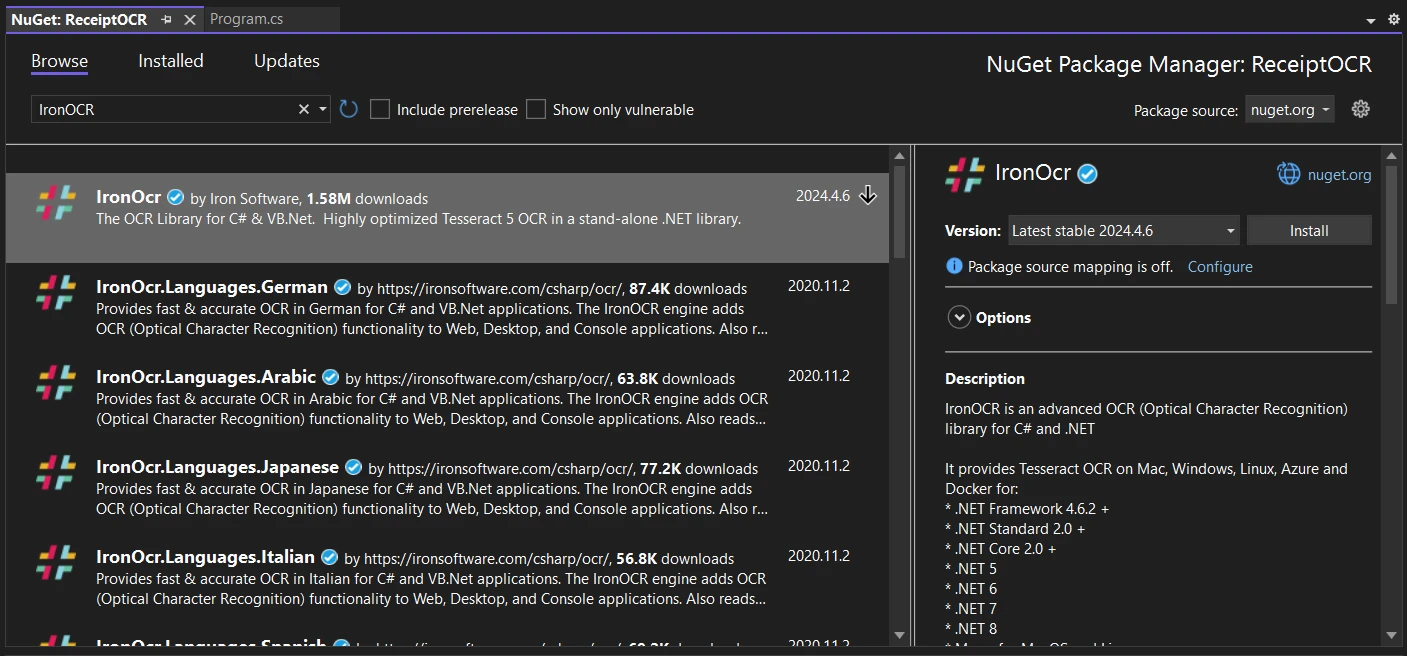Select the IronOcr.Languages.German package title
Image resolution: width=1407 pixels, height=656 pixels.
tap(212, 287)
